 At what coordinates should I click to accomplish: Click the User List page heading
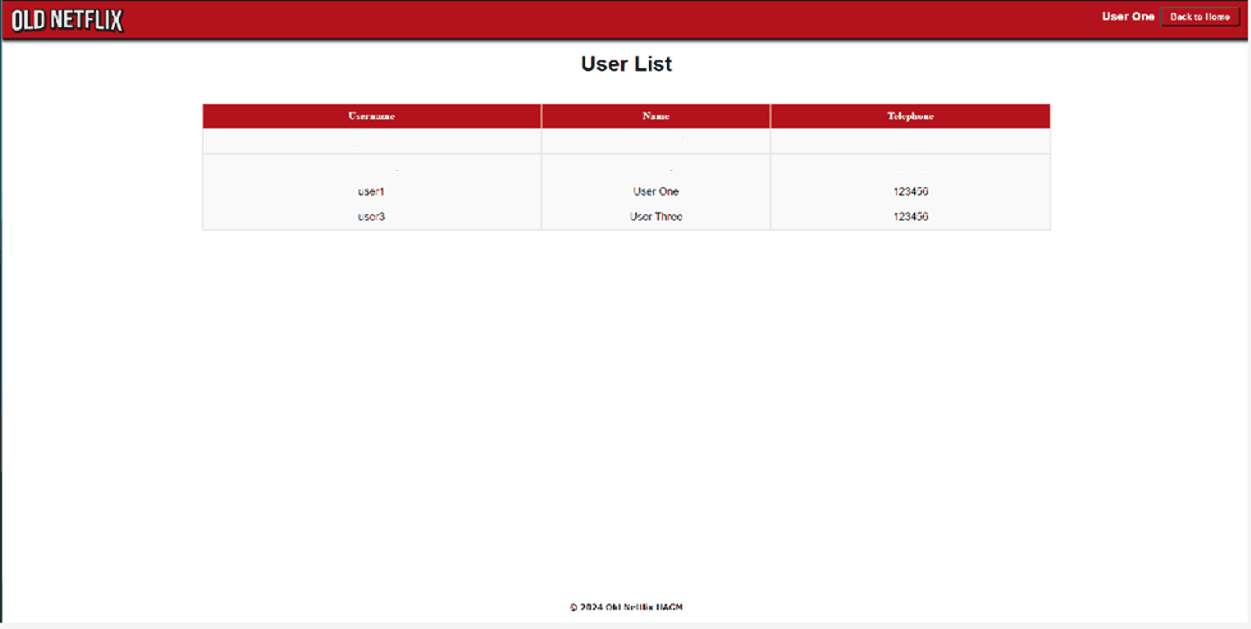tap(626, 64)
